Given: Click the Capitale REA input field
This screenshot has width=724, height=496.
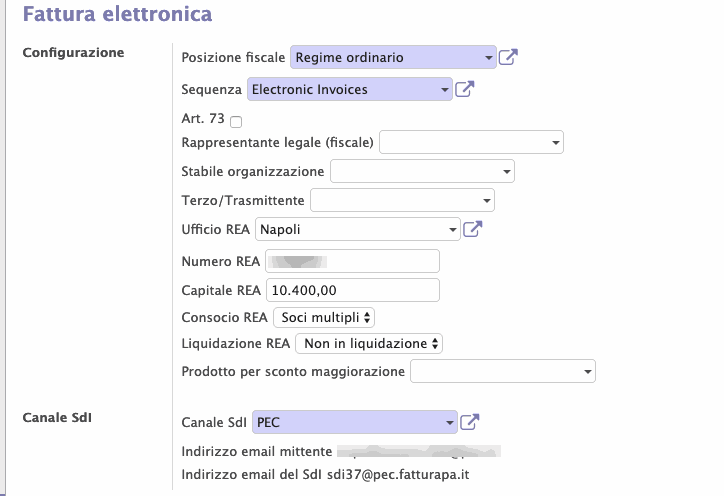Looking at the screenshot, I should tap(352, 290).
